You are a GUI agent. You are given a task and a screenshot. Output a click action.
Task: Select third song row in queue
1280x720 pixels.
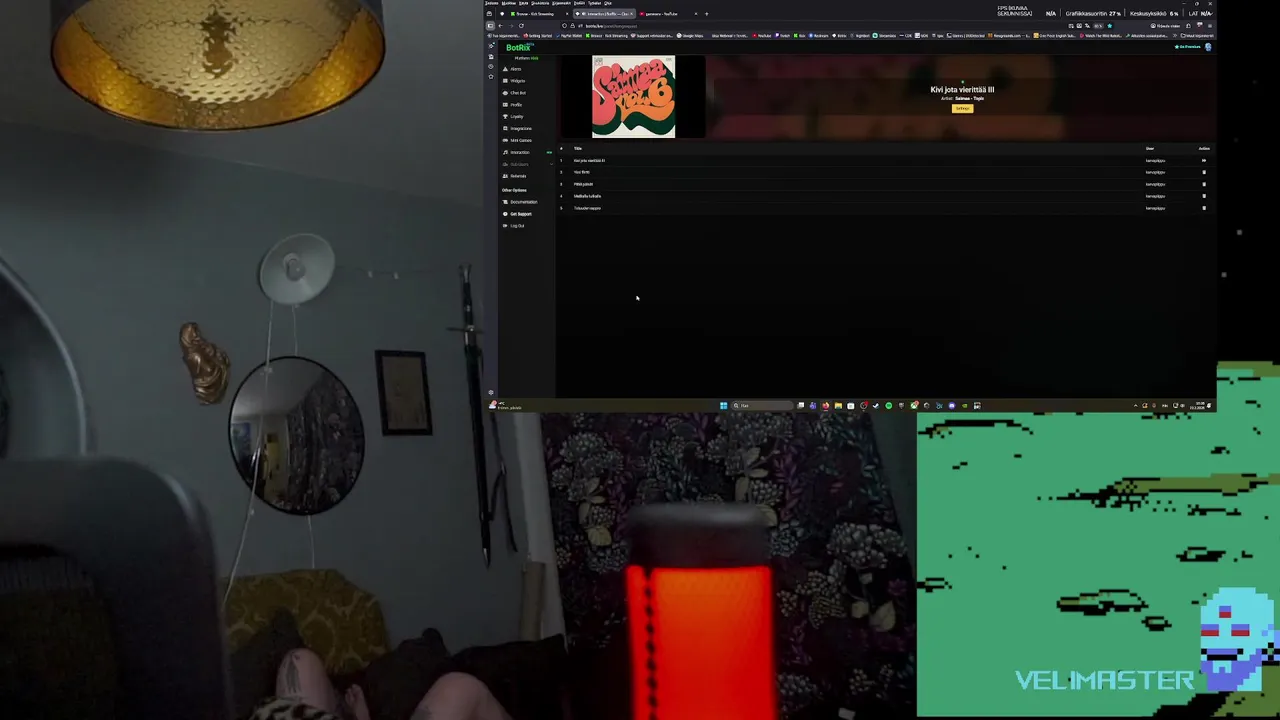click(x=886, y=184)
